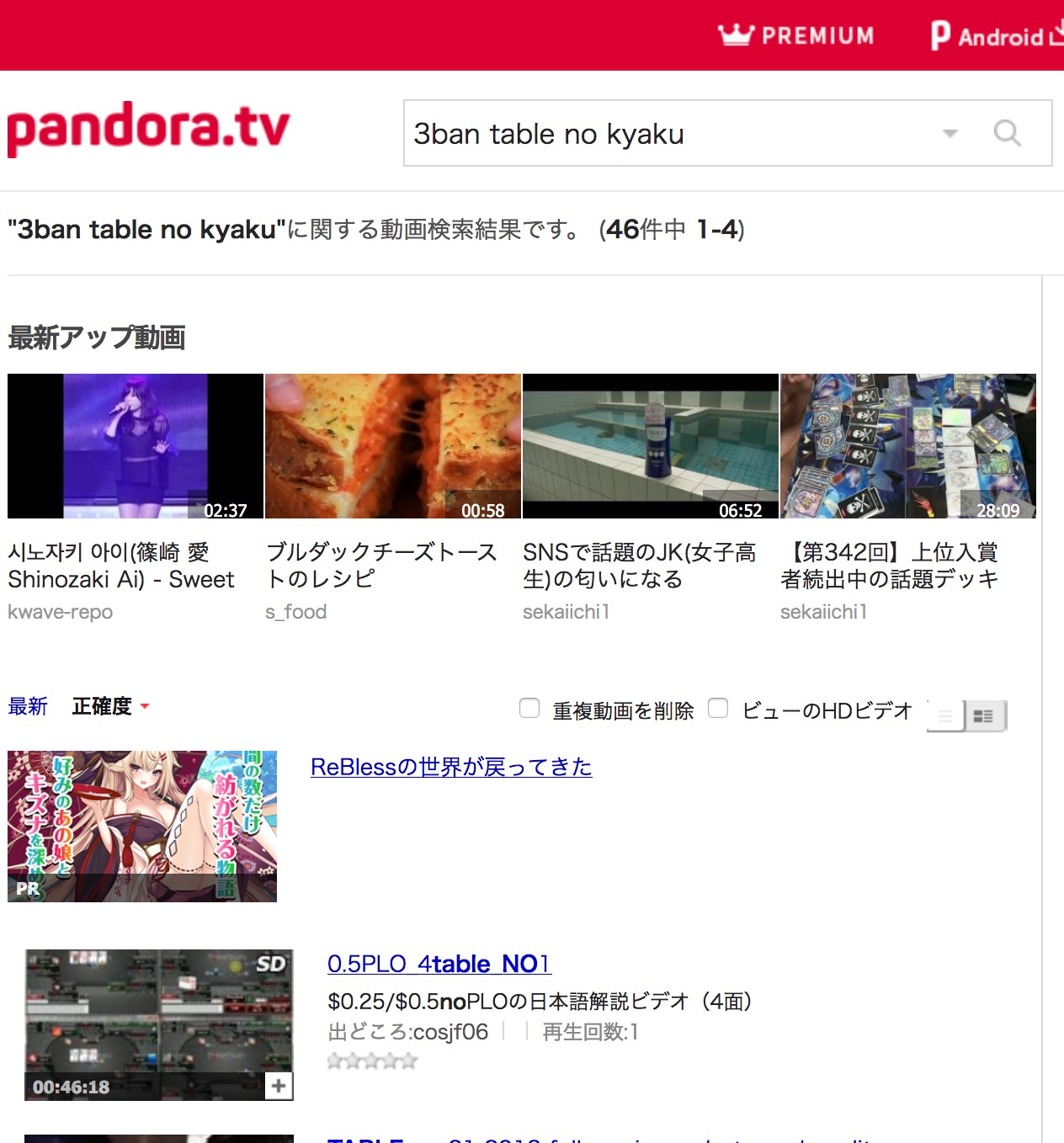This screenshot has width=1064, height=1143.
Task: Switch to the compact list view icon
Action: (945, 716)
